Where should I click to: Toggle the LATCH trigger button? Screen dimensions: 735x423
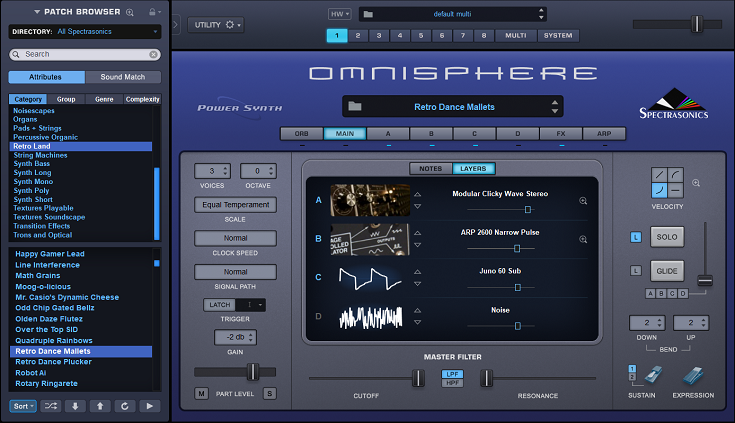click(x=219, y=305)
